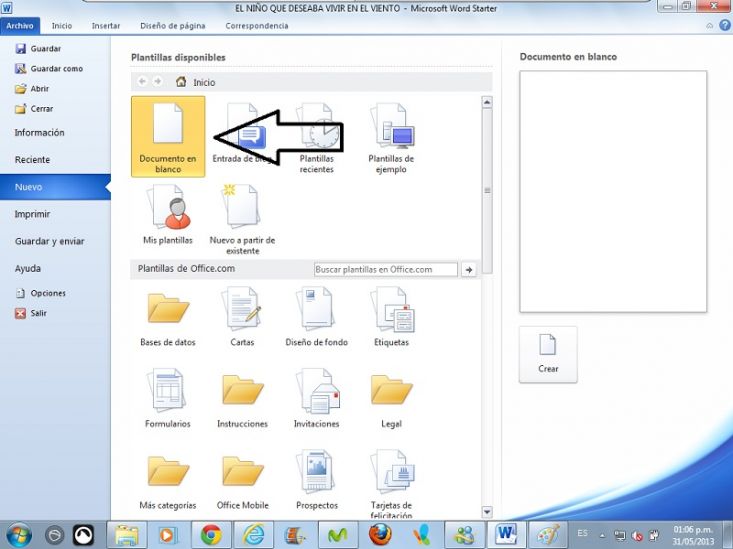
Task: Open the Invitaciones templates
Action: click(316, 398)
